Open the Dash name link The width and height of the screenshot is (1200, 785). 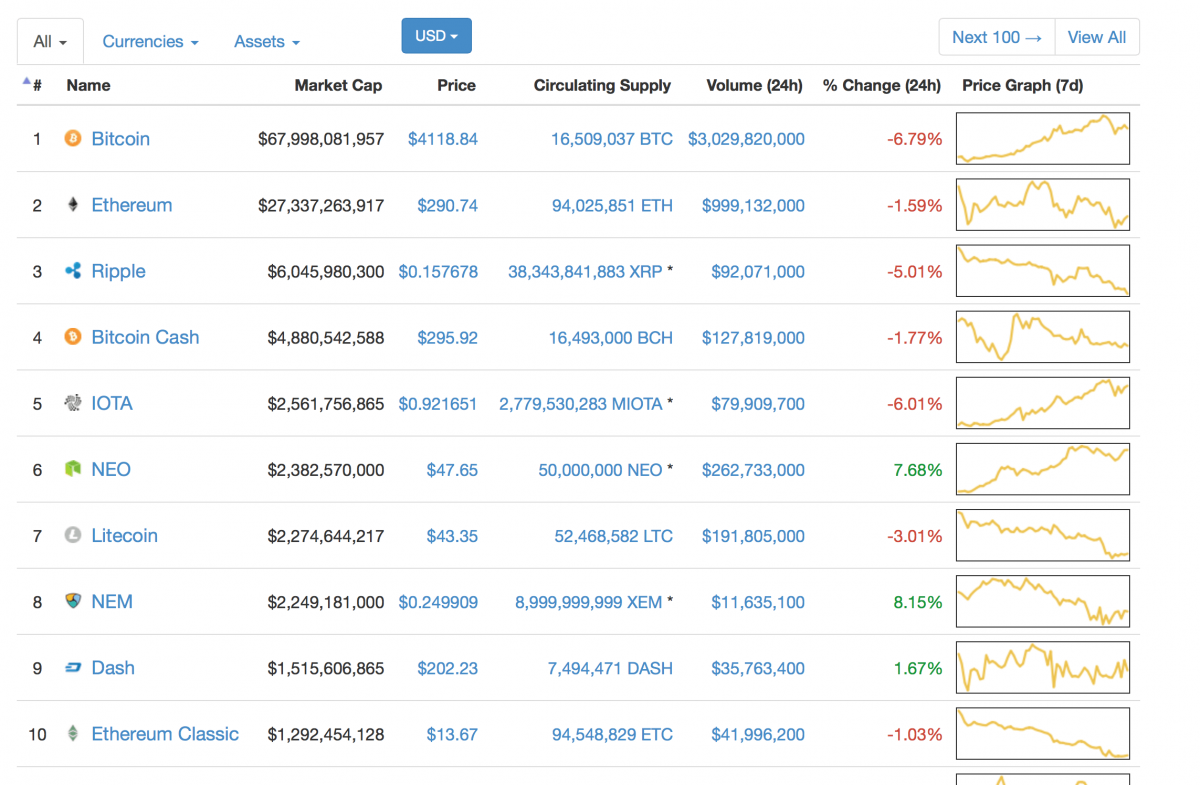point(112,667)
